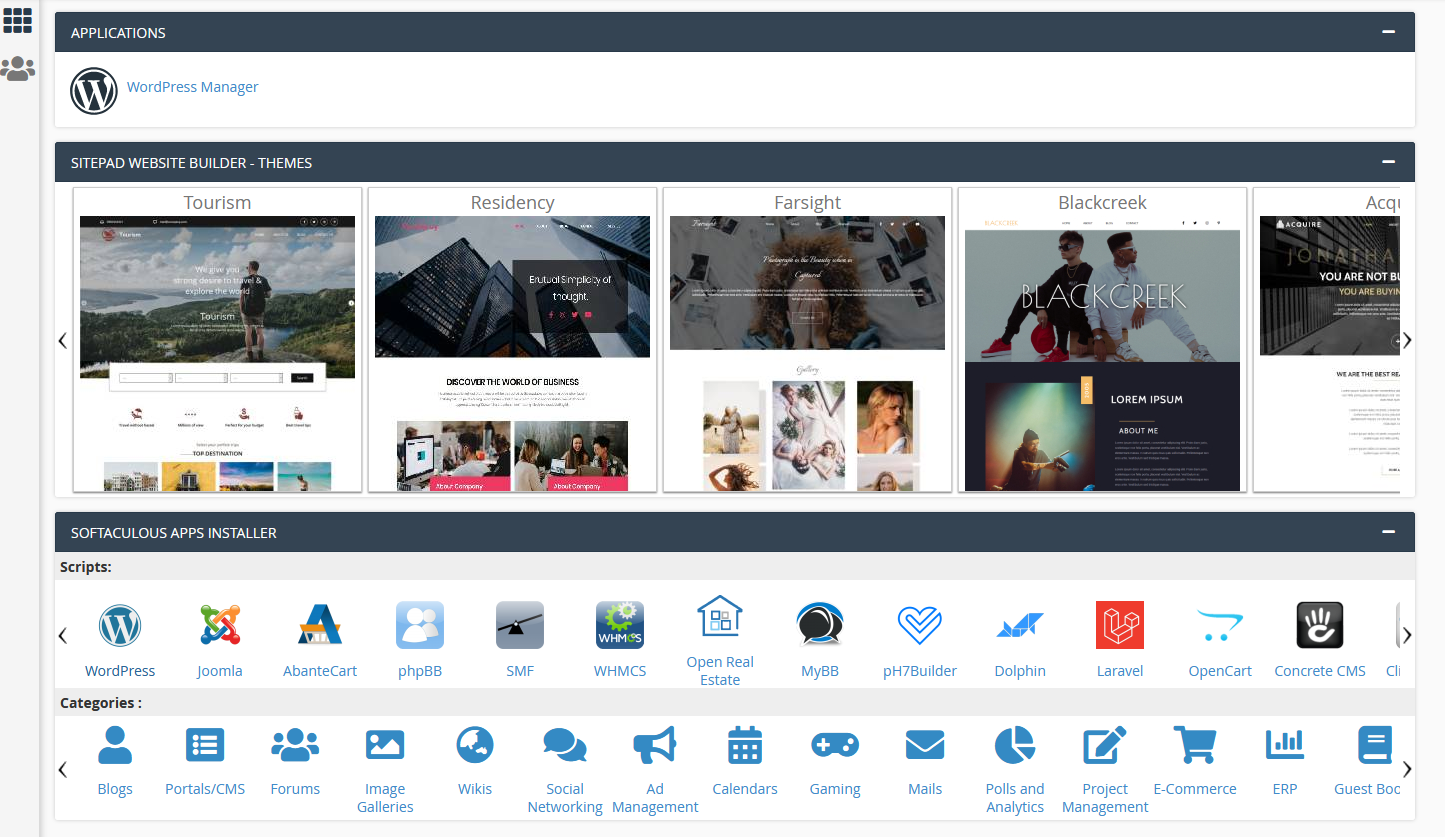
Task: Click the phpBB script icon
Action: [420, 626]
